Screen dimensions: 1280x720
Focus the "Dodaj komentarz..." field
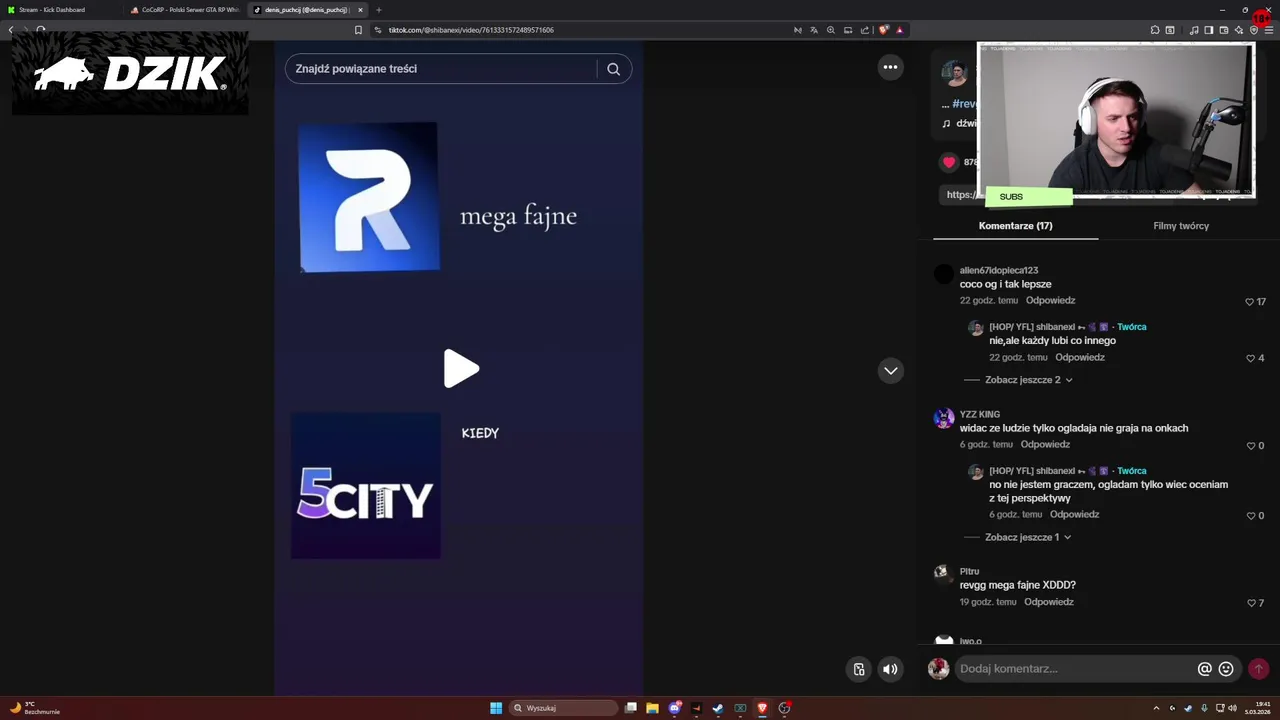click(1075, 669)
